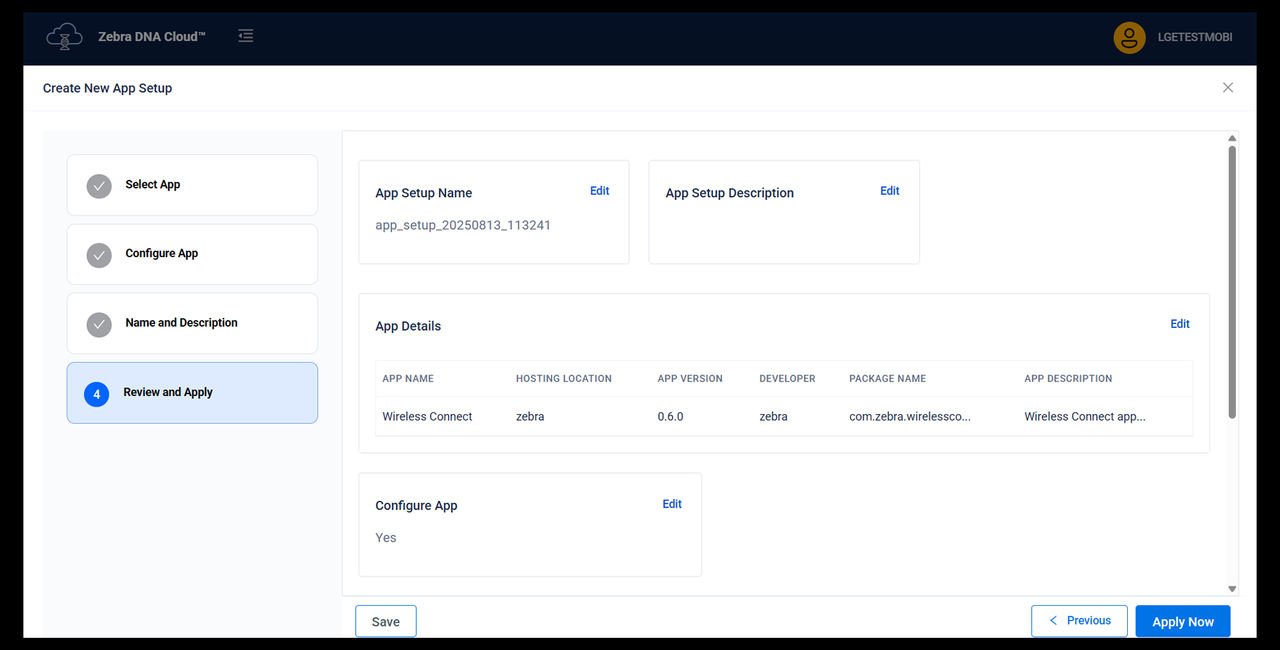
Task: Click the Zebra DNA Cloud logo icon
Action: (63, 36)
